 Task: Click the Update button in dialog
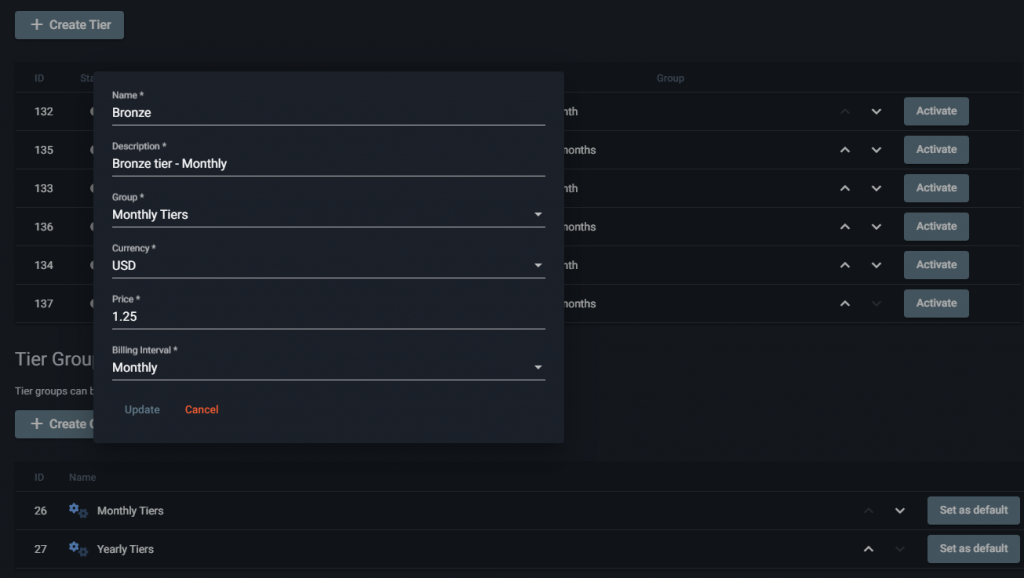pyautogui.click(x=142, y=409)
